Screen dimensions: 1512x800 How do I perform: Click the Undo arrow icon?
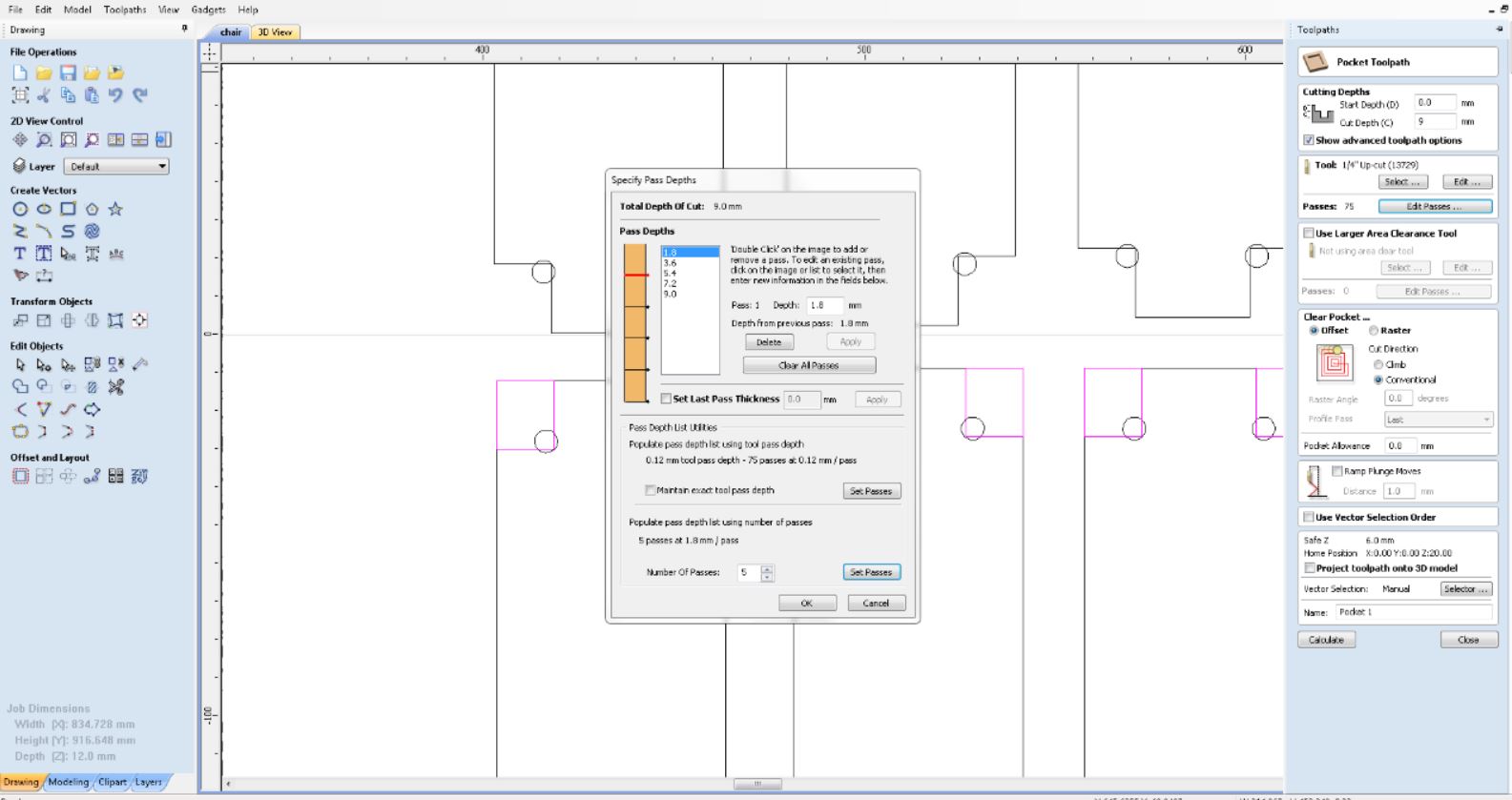(115, 95)
